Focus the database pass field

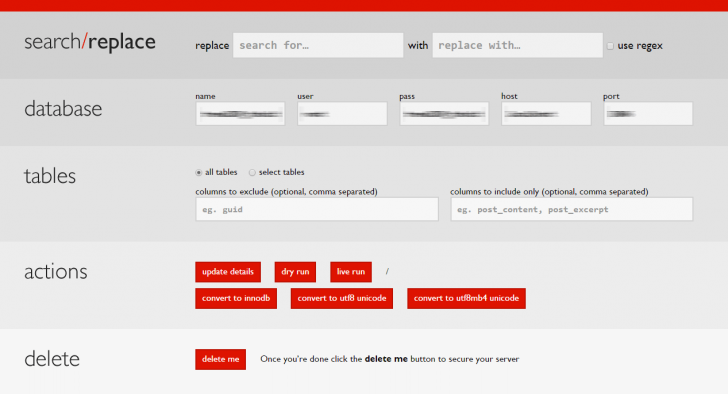tap(444, 114)
